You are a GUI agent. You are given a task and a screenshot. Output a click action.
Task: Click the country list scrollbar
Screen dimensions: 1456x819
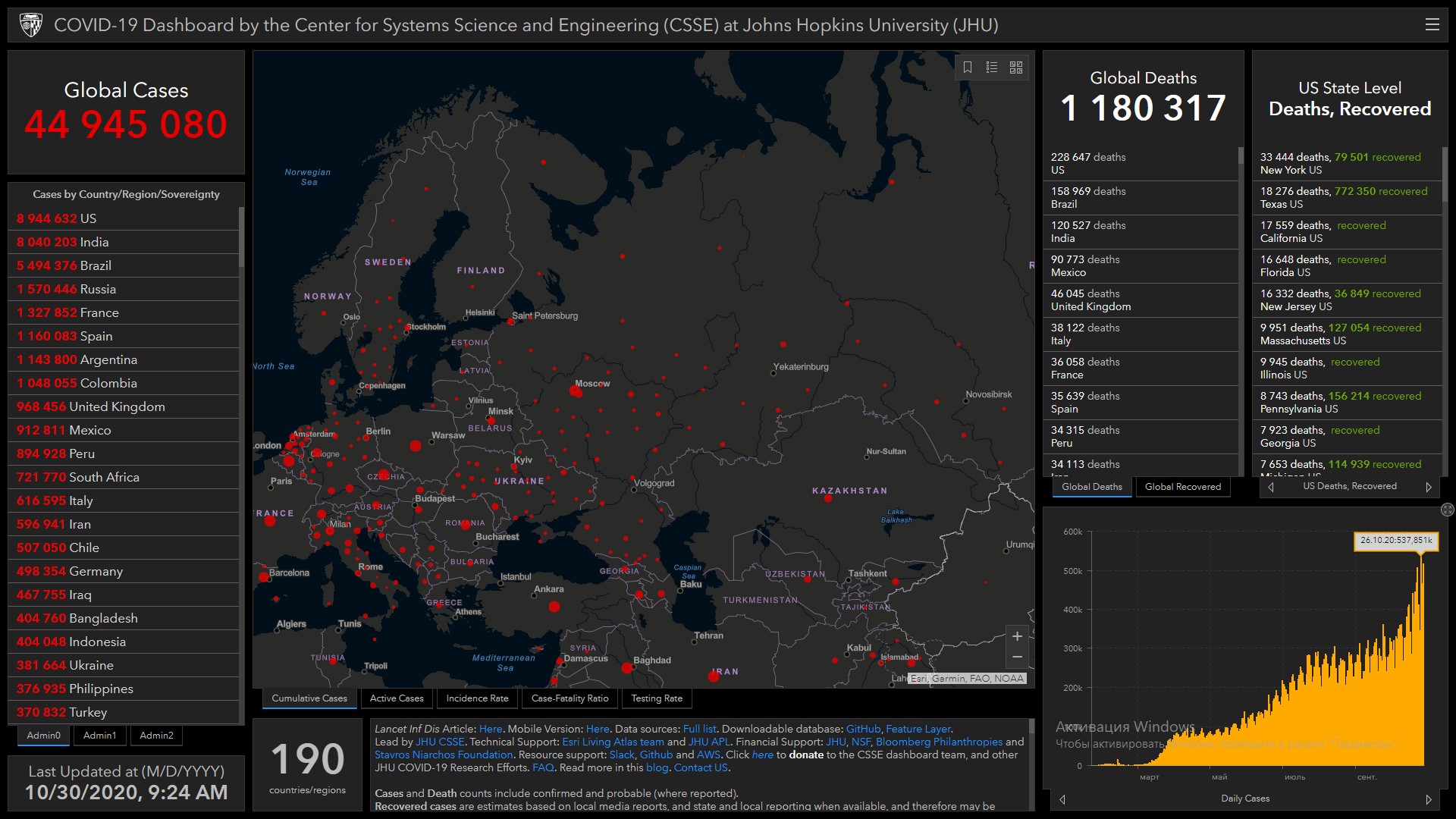click(241, 237)
